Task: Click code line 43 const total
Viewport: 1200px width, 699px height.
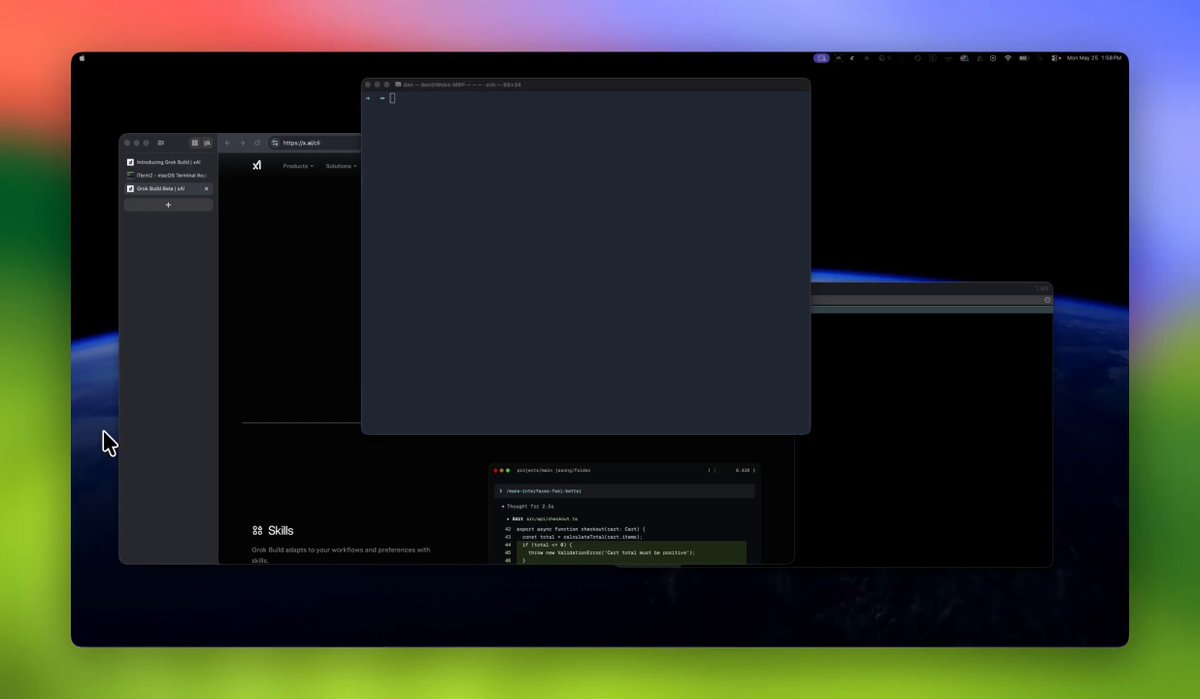Action: [574, 537]
